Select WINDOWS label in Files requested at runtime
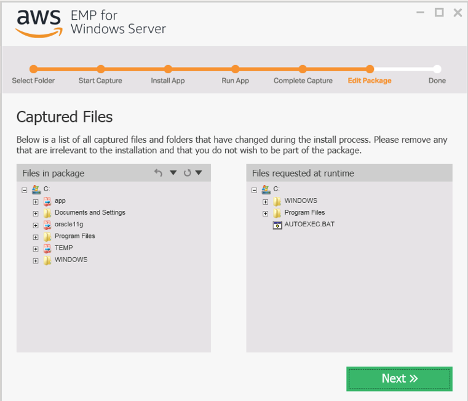This screenshot has height=401, width=468. point(301,201)
